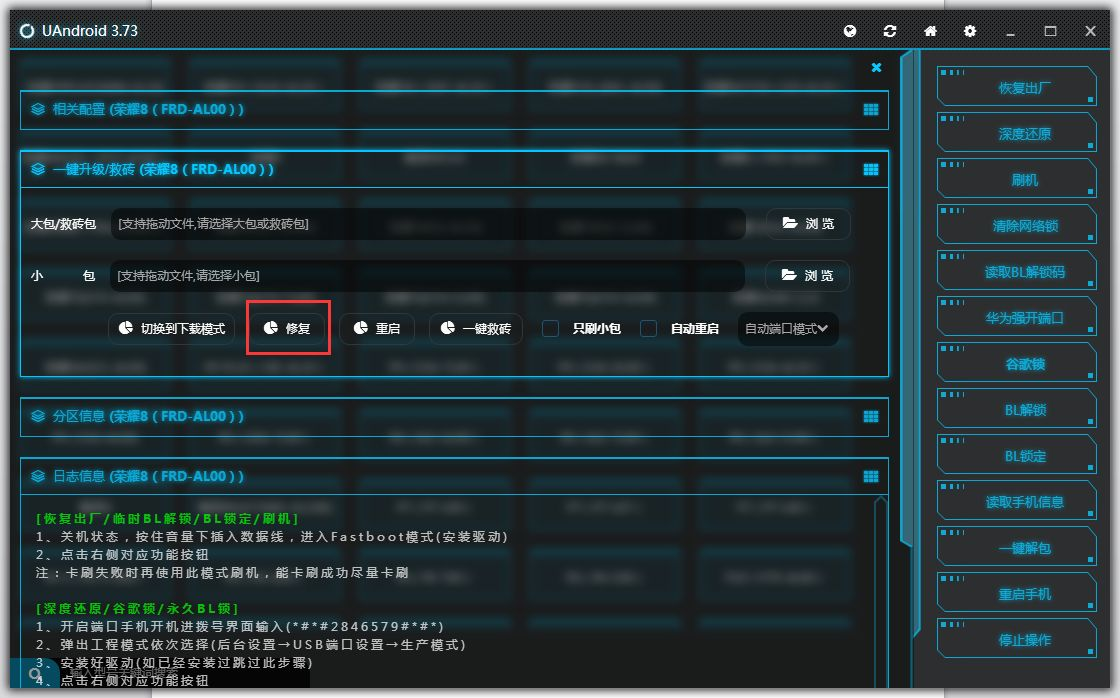This screenshot has width=1120, height=698.
Task: Go to home via the house icon
Action: tap(930, 31)
